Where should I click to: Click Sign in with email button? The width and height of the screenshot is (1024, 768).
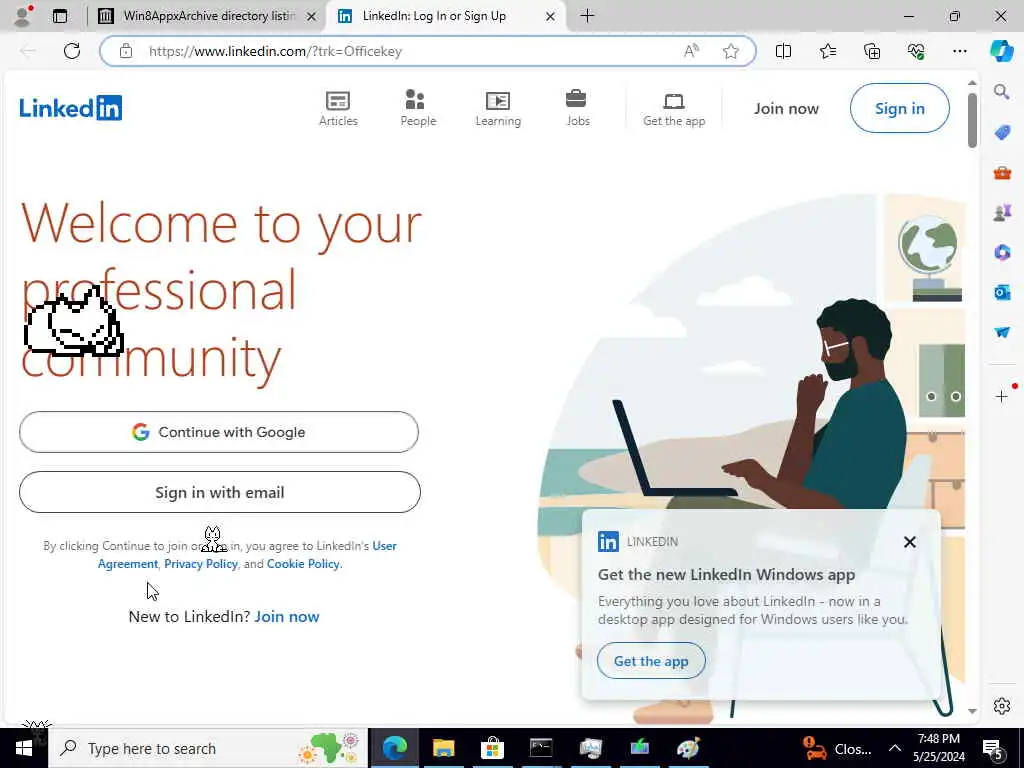(219, 492)
